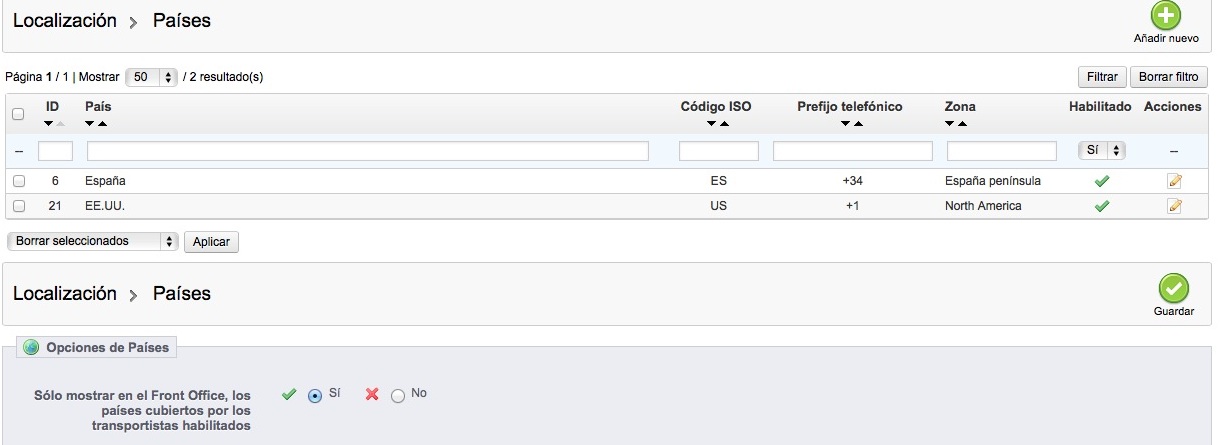Viewport: 1220px width, 445px height.
Task: Open the Mostrar results-per-page dropdown
Action: (153, 77)
